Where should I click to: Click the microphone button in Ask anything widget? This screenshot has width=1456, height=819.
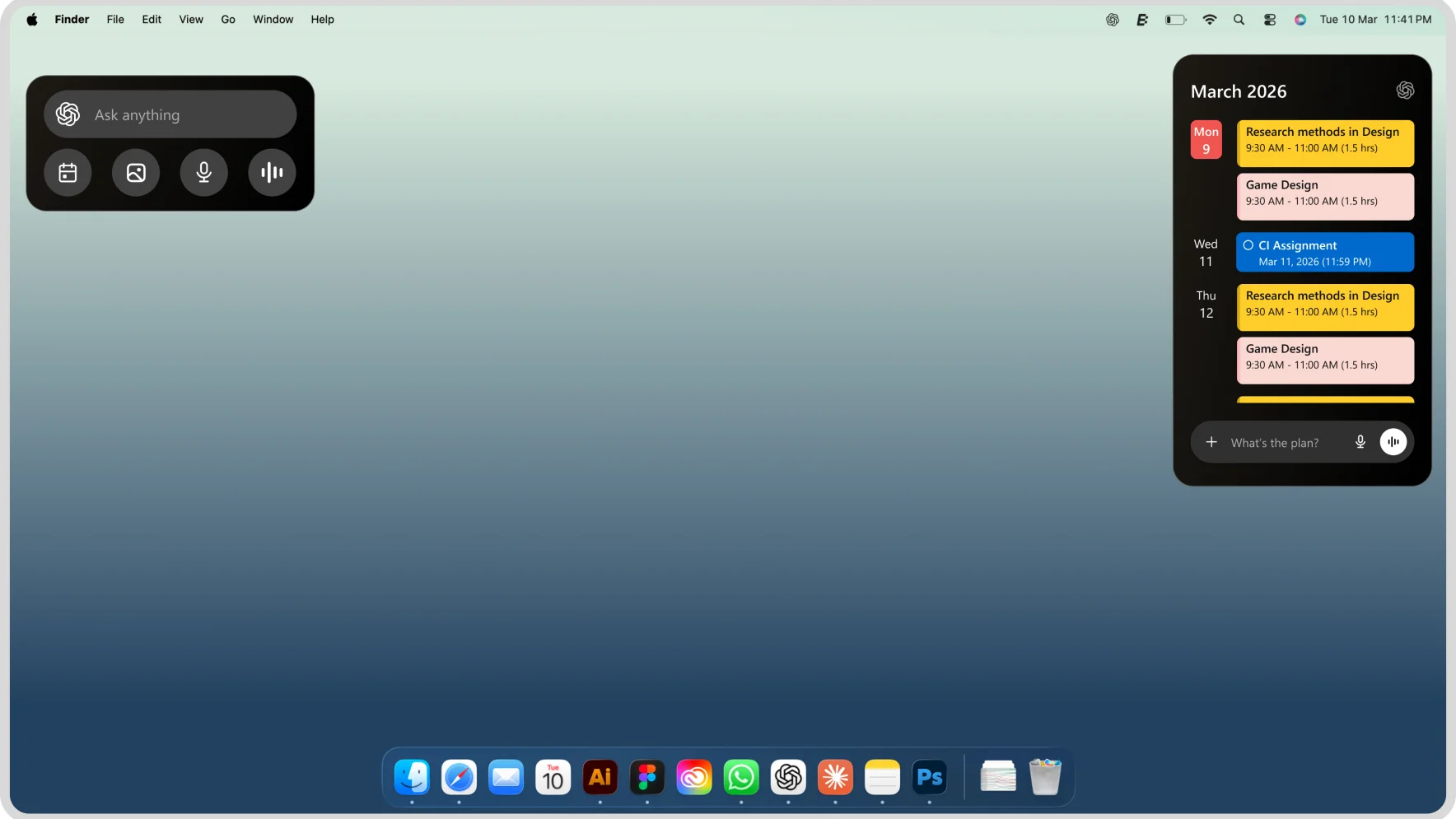click(x=204, y=172)
